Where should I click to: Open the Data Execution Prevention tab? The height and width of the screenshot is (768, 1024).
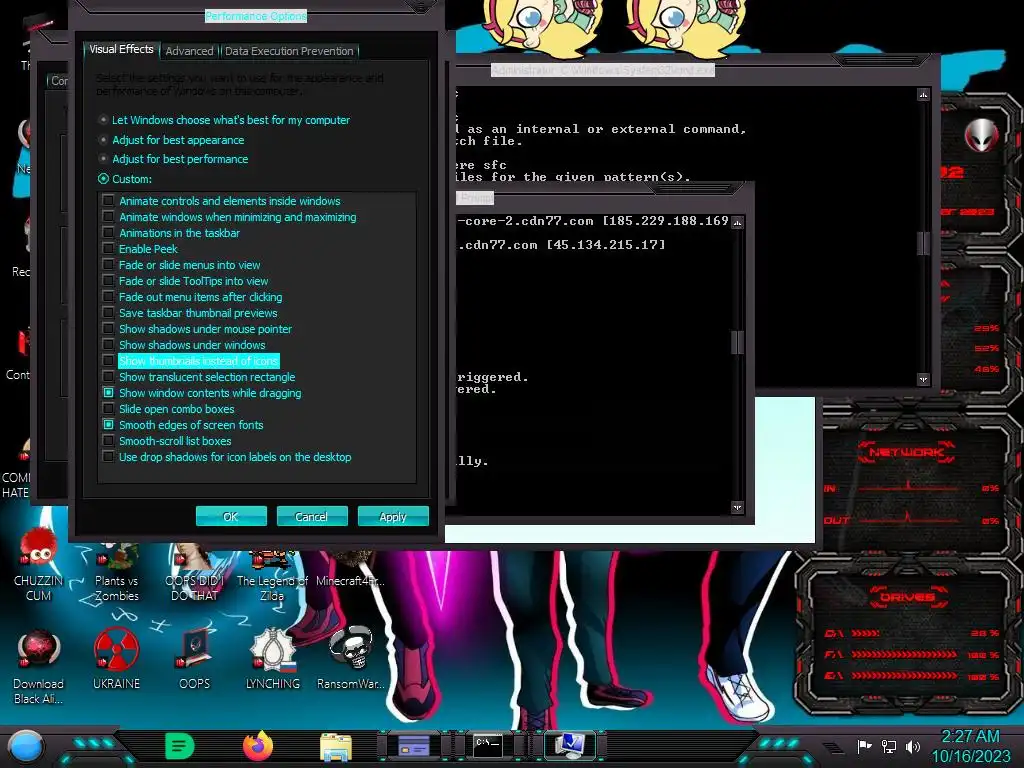pyautogui.click(x=289, y=51)
